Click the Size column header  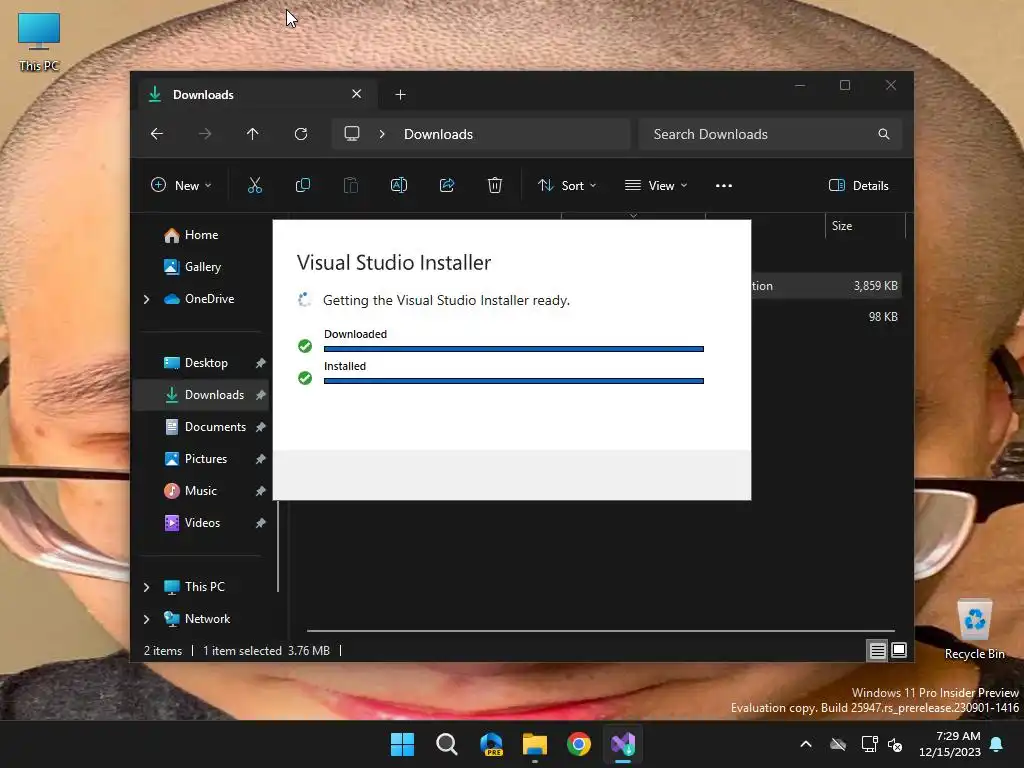865,226
